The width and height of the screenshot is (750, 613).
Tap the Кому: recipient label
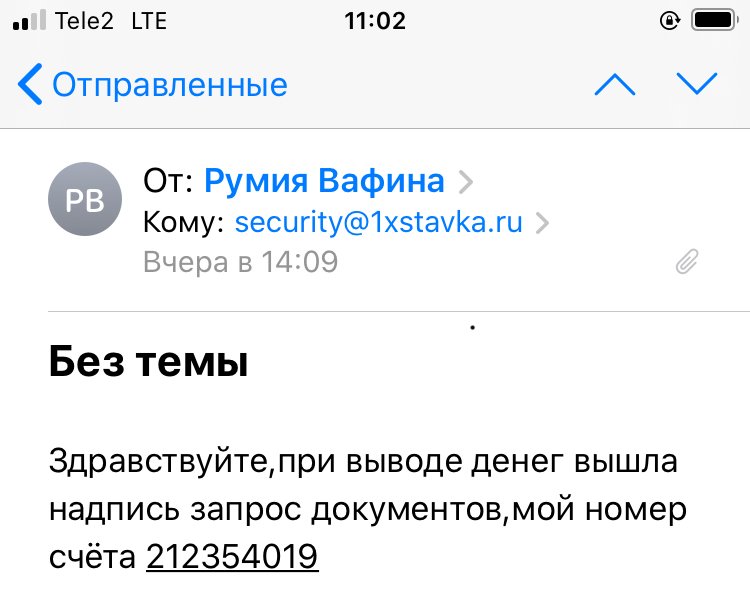point(185,222)
